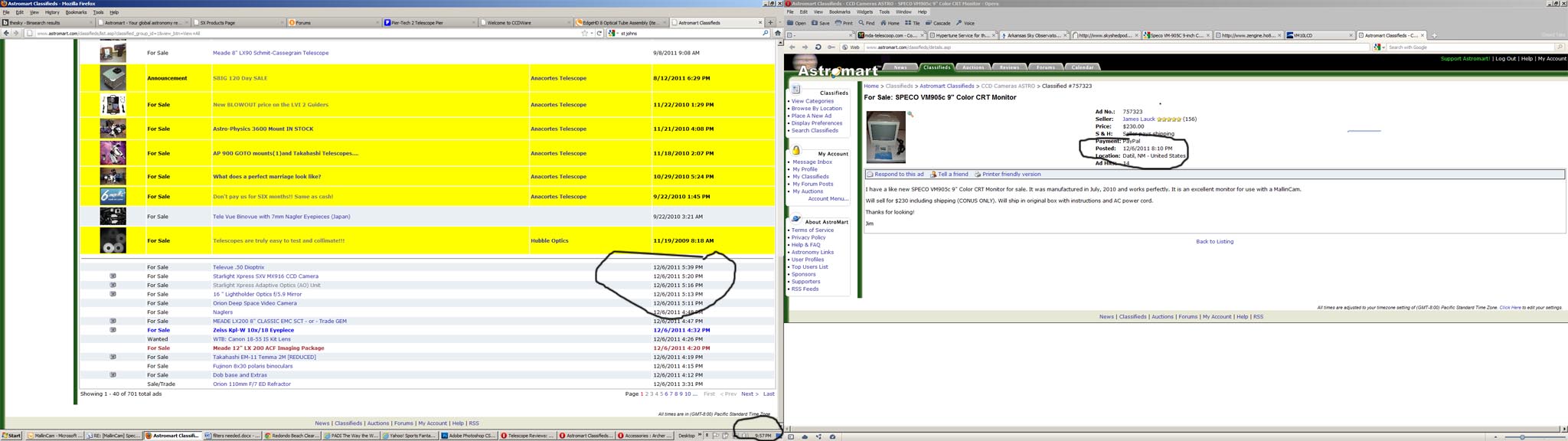Click Opera's Tile toolbar button
Image resolution: width=1568 pixels, height=441 pixels.
tap(912, 23)
